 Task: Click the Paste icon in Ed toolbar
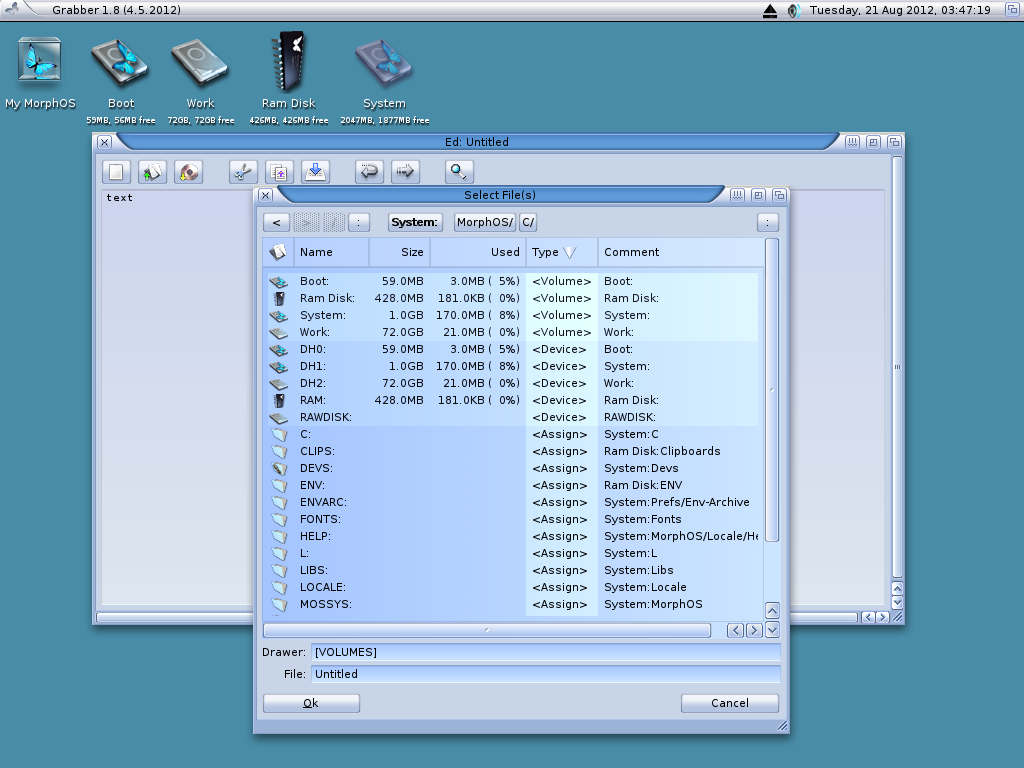(315, 172)
